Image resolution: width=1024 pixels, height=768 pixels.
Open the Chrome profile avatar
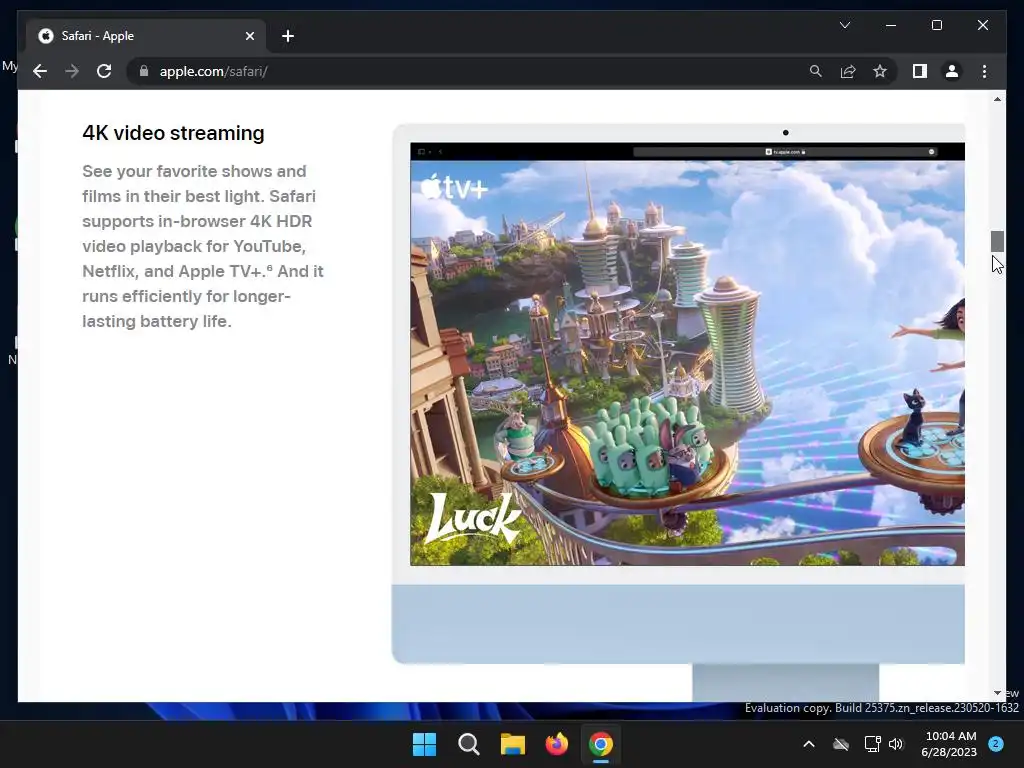click(x=952, y=71)
